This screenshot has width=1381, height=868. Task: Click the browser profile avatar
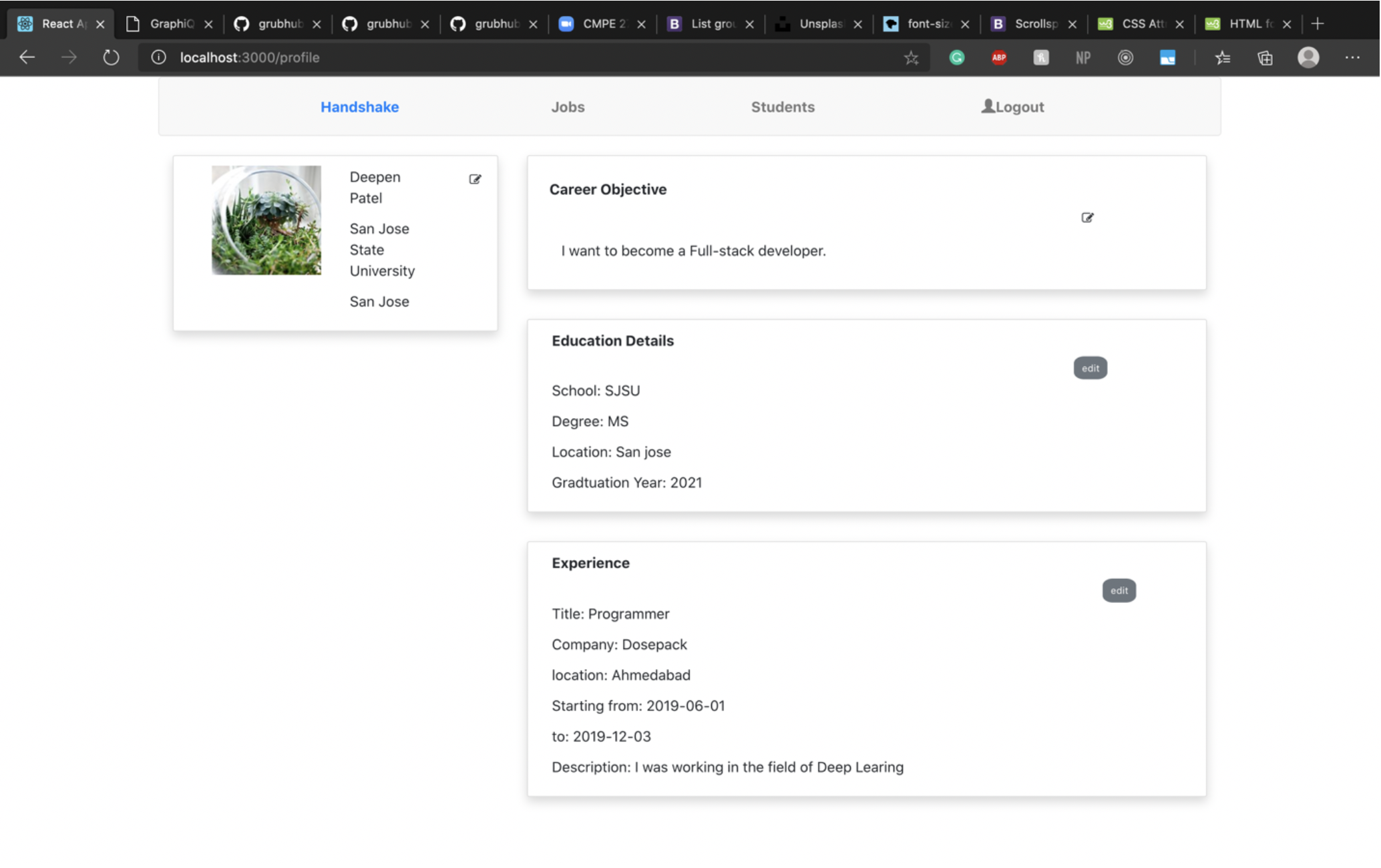[x=1308, y=57]
